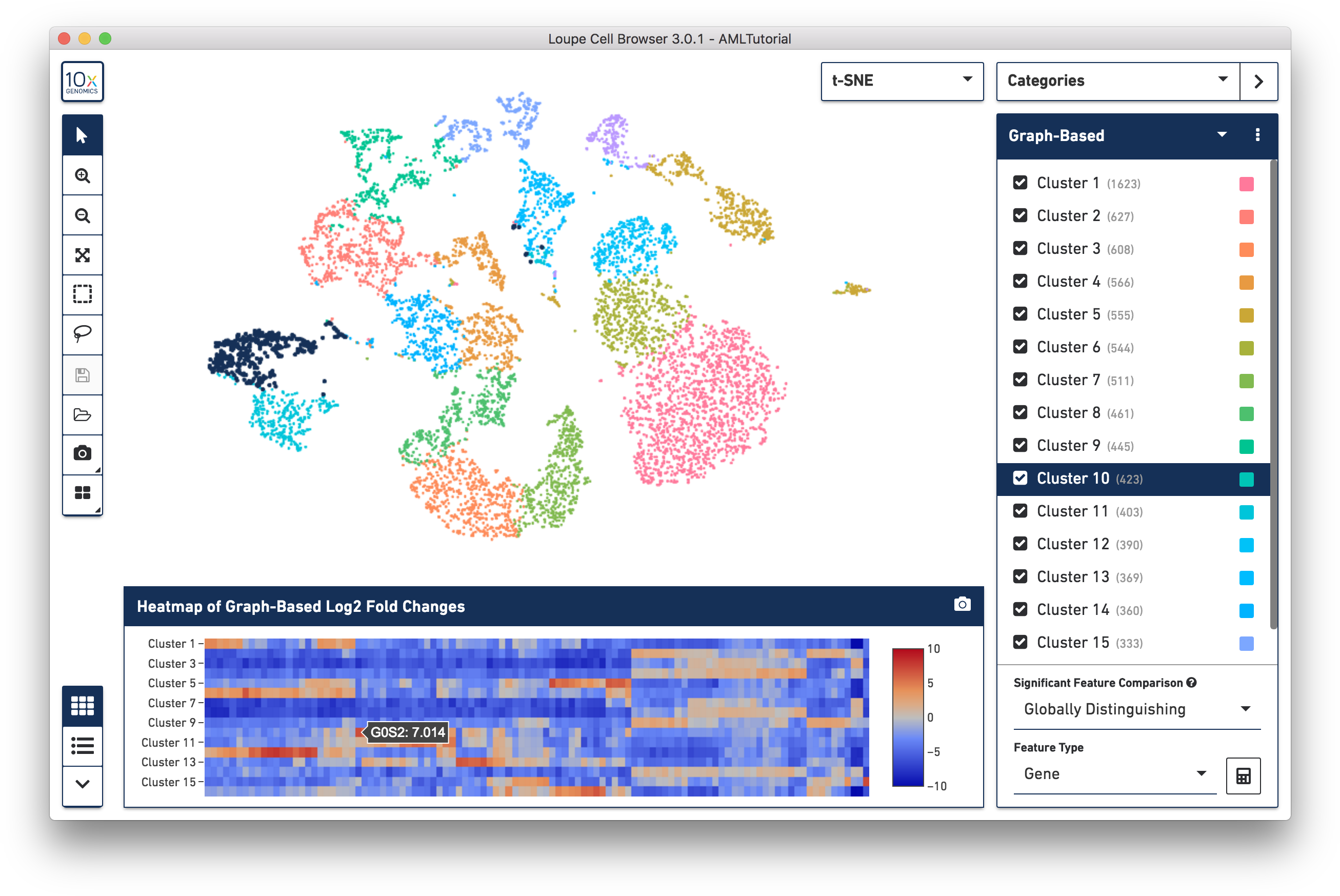1340x896 pixels.
Task: Expand the Feature Type Gene dropdown
Action: click(1114, 774)
